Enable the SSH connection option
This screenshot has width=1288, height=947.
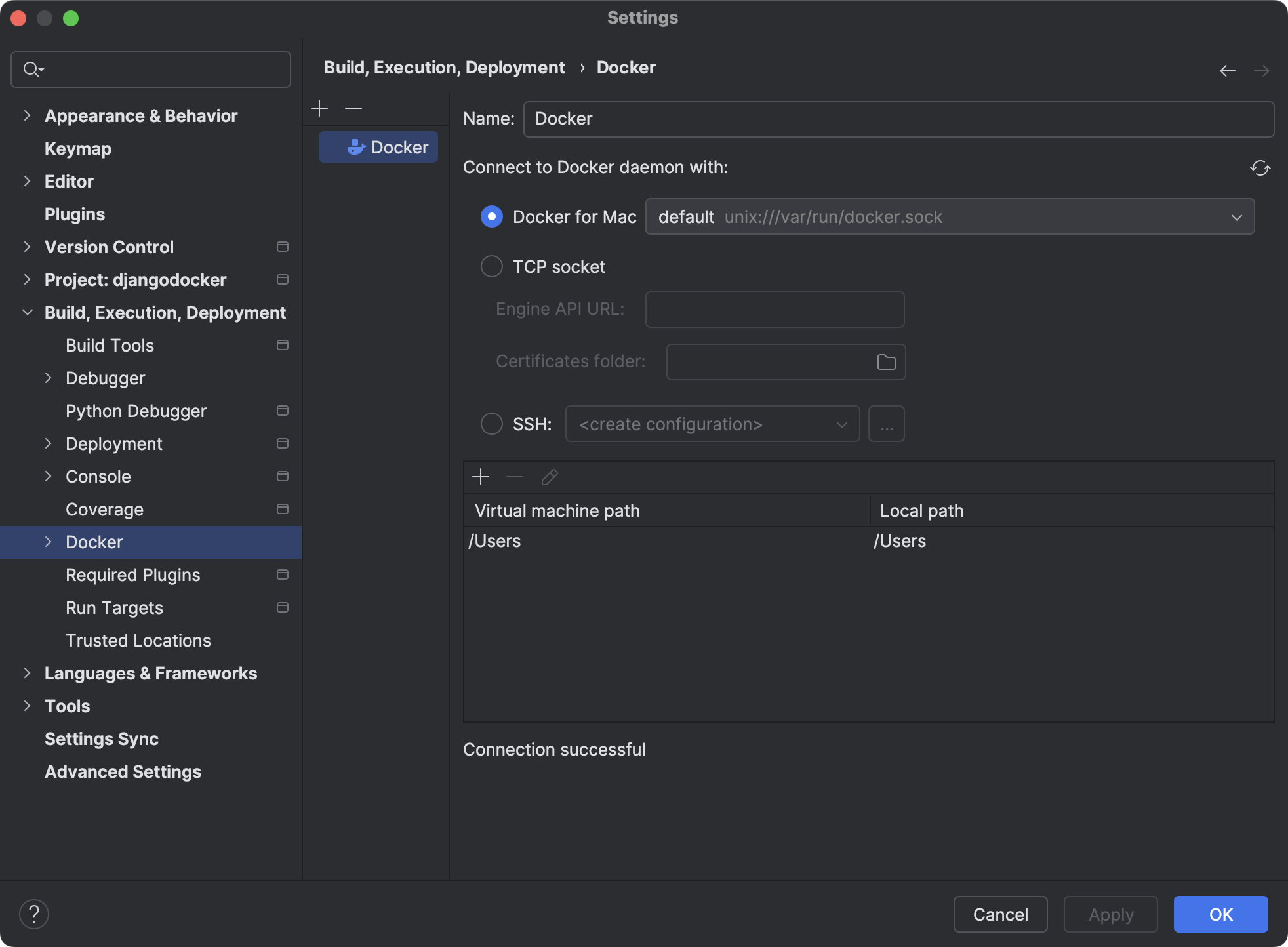coord(491,424)
